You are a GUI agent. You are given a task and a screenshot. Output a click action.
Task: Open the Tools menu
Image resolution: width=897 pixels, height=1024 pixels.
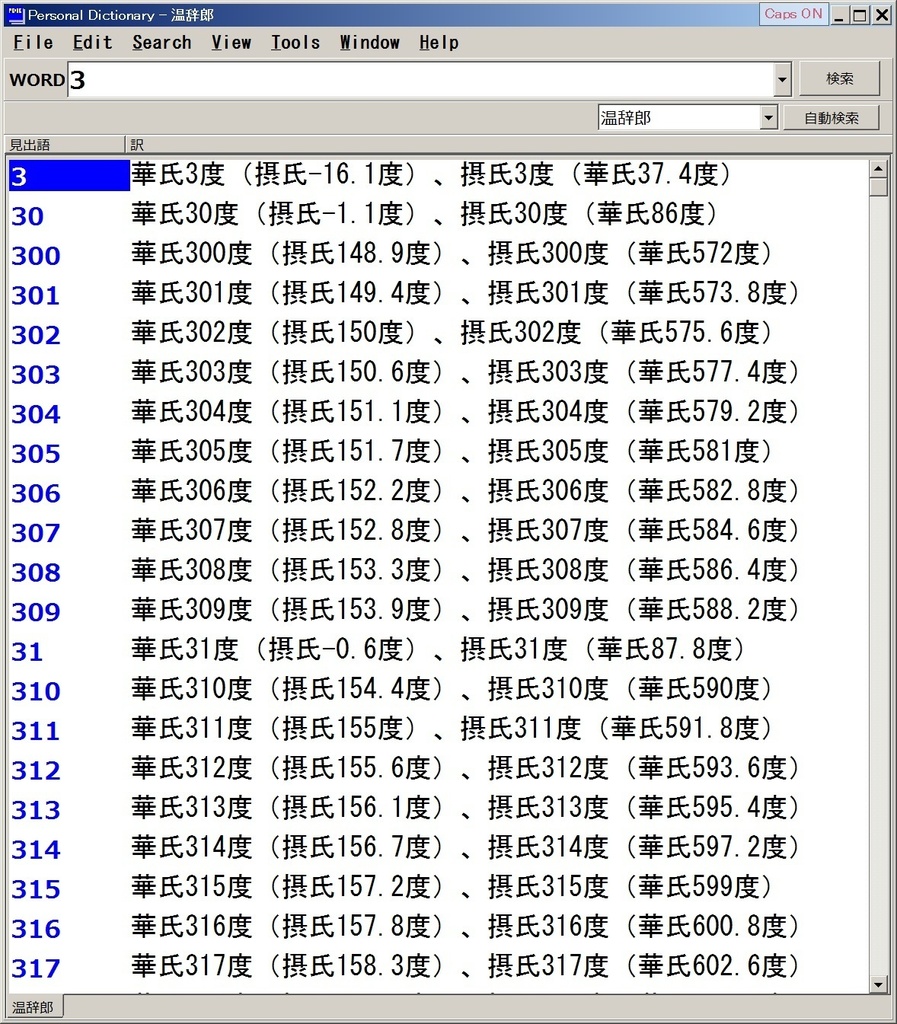(x=295, y=42)
